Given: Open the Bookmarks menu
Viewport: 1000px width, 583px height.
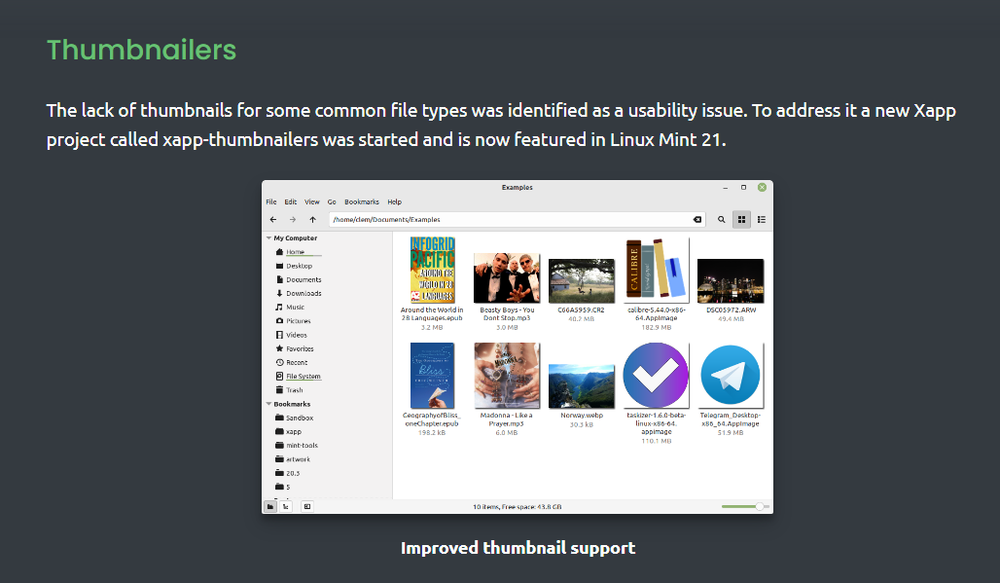Looking at the screenshot, I should [361, 201].
